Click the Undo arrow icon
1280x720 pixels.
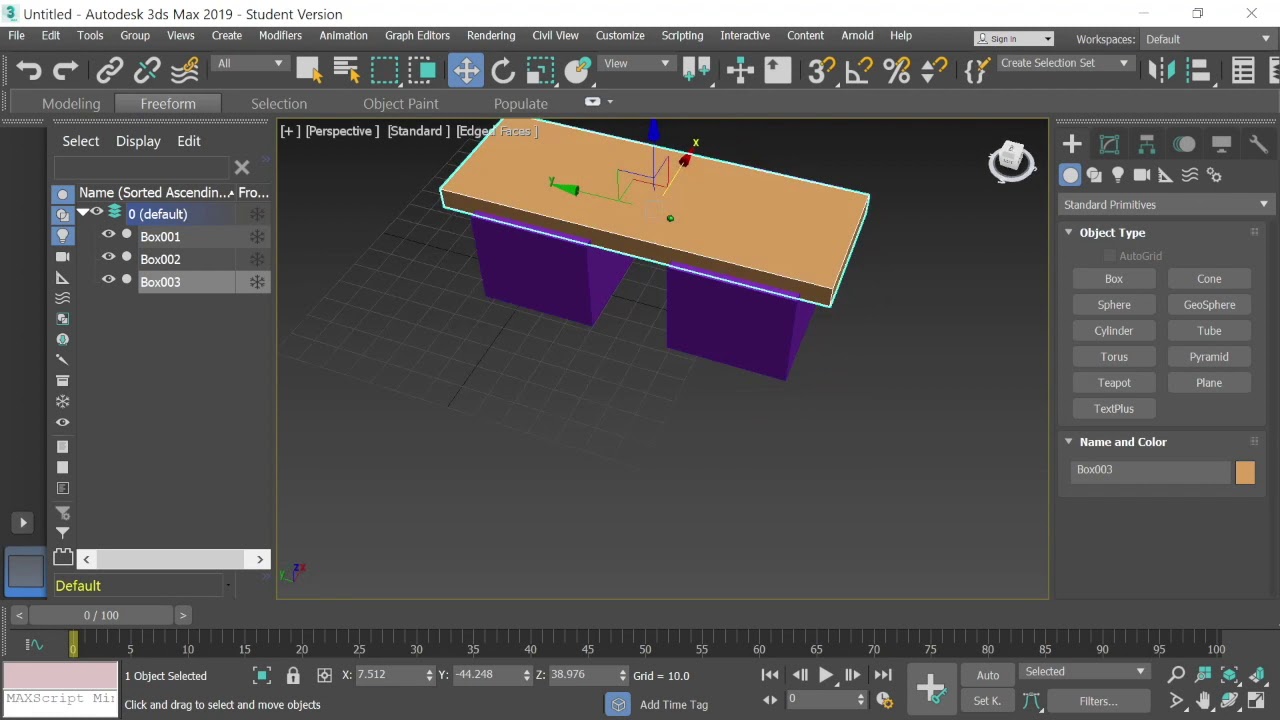tap(29, 70)
